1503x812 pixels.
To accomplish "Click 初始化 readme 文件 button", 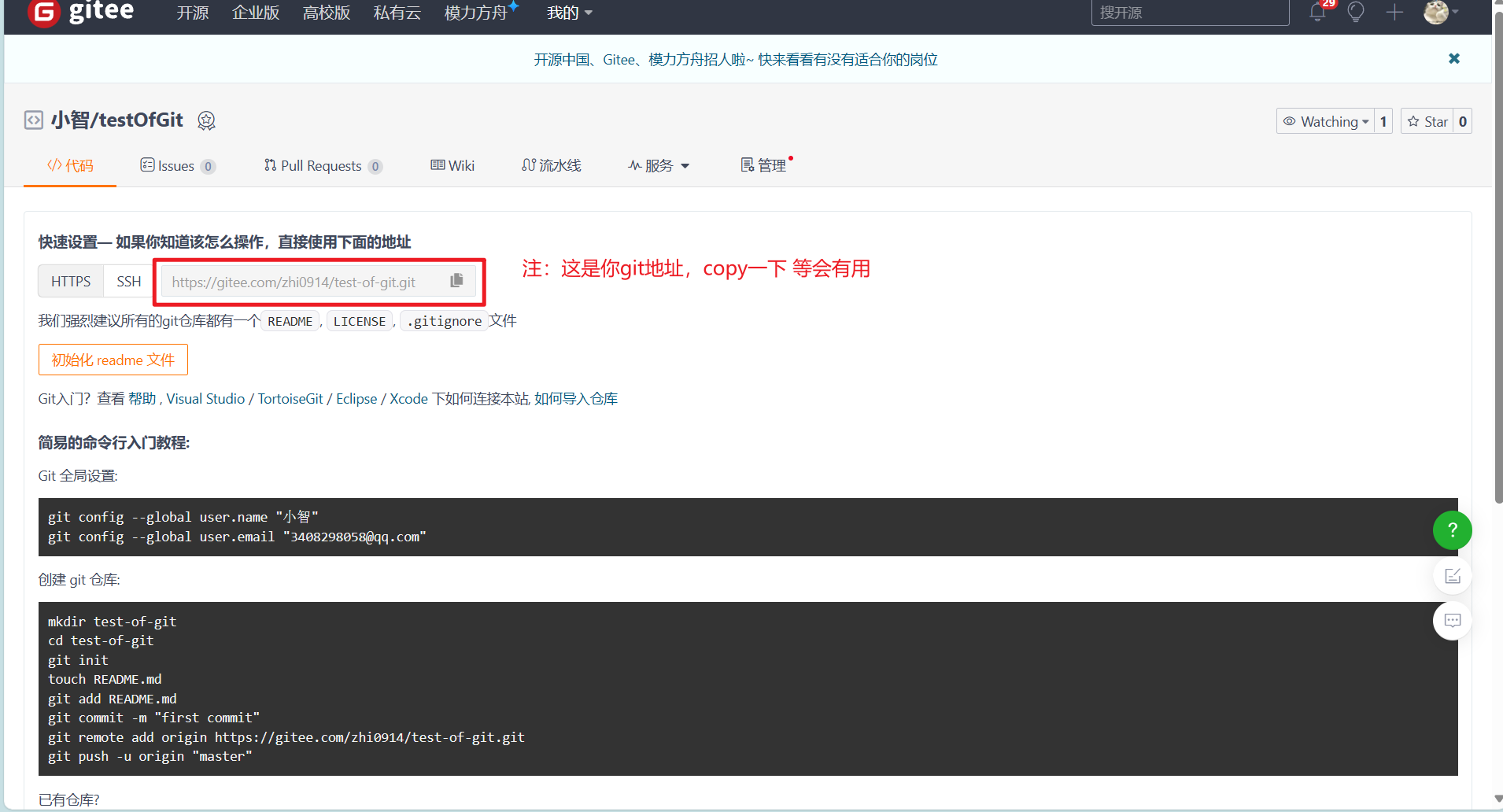I will point(113,360).
